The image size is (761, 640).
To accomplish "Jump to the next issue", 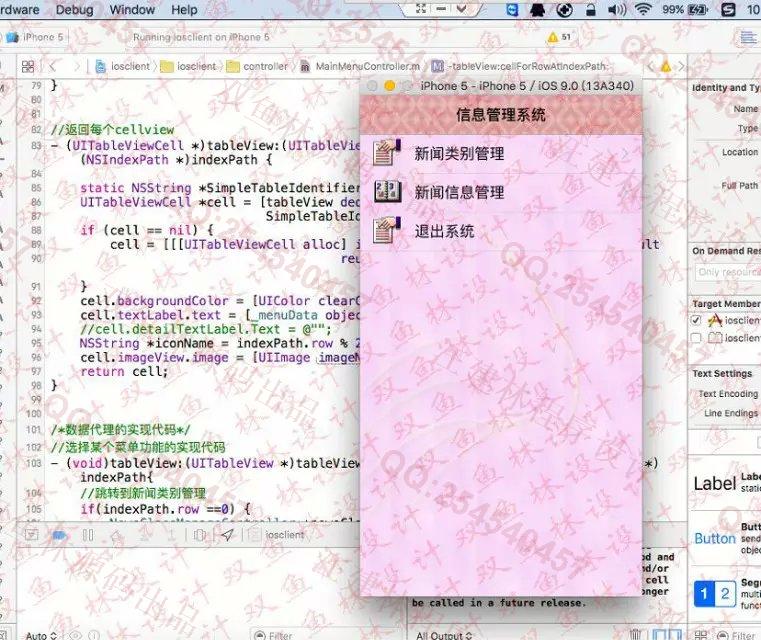I will (x=681, y=66).
